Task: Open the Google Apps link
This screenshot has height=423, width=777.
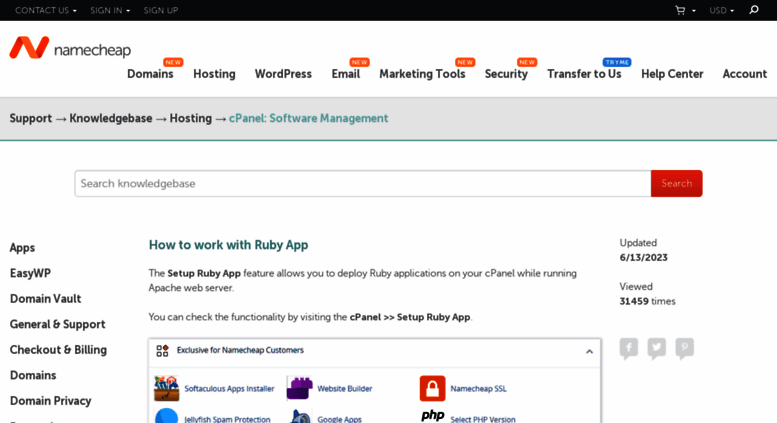Action: tap(339, 419)
